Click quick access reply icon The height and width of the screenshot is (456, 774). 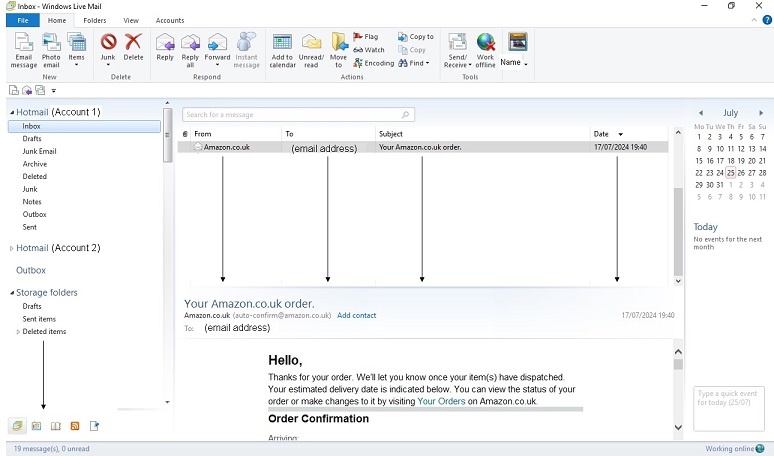click(27, 90)
